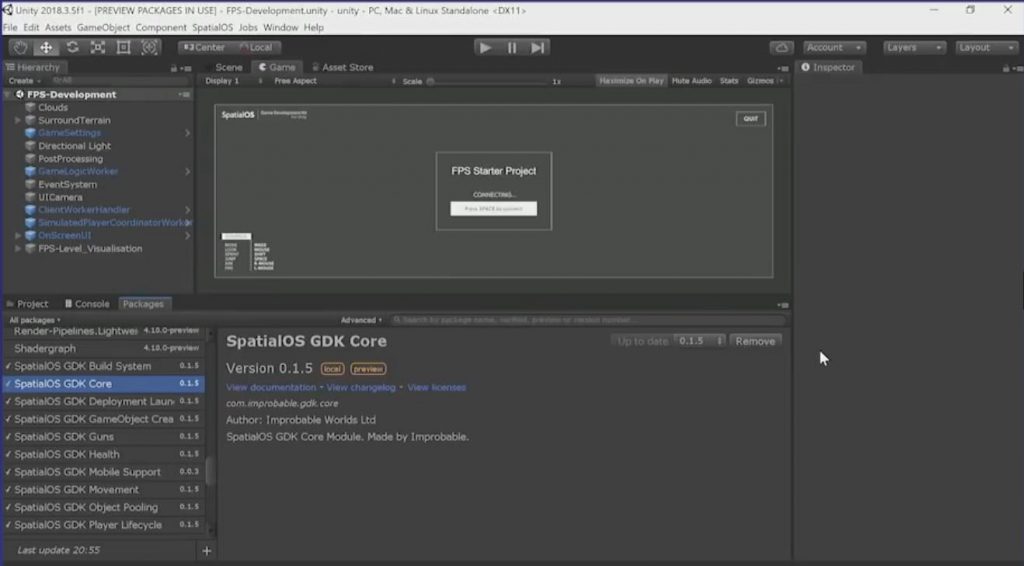The image size is (1024, 566).
Task: Open the Account dropdown
Action: [834, 48]
